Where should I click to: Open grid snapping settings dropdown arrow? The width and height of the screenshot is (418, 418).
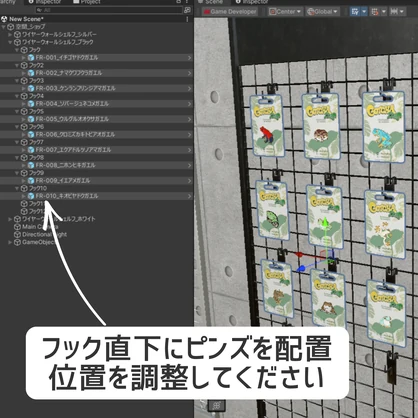[384, 12]
